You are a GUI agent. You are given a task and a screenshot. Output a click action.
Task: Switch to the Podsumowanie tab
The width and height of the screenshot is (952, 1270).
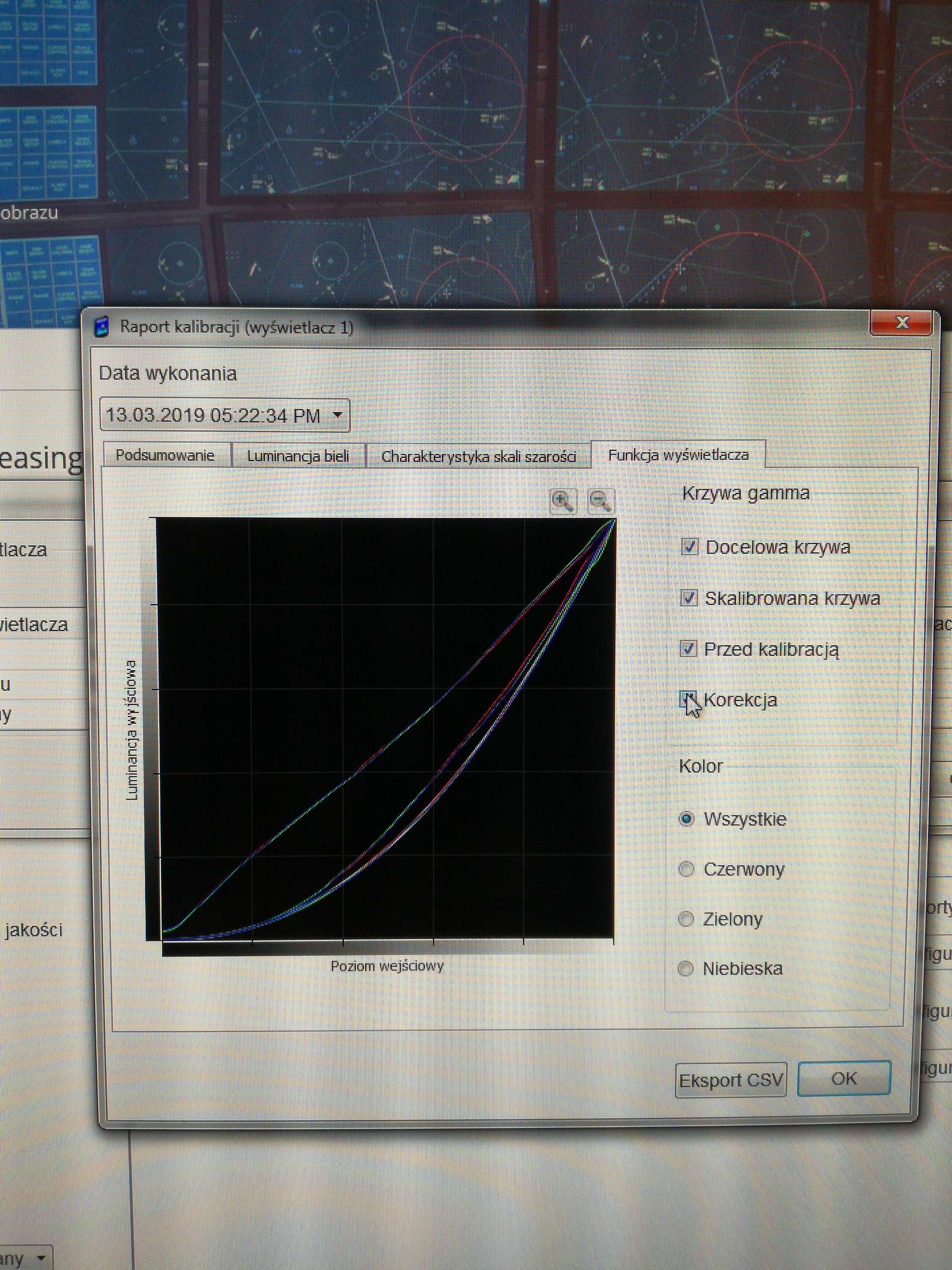[x=165, y=455]
